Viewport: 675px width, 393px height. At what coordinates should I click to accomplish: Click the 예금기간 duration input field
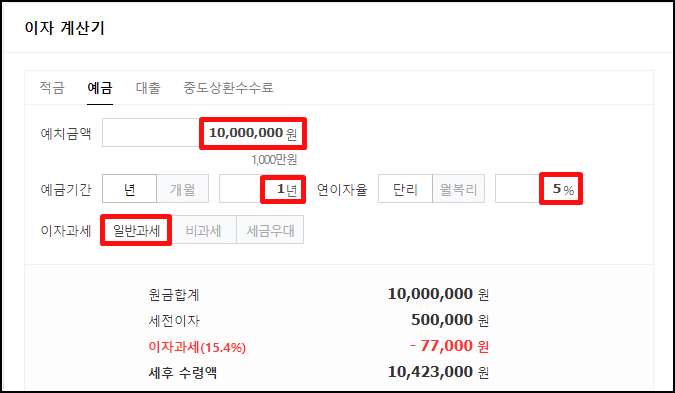pos(262,189)
